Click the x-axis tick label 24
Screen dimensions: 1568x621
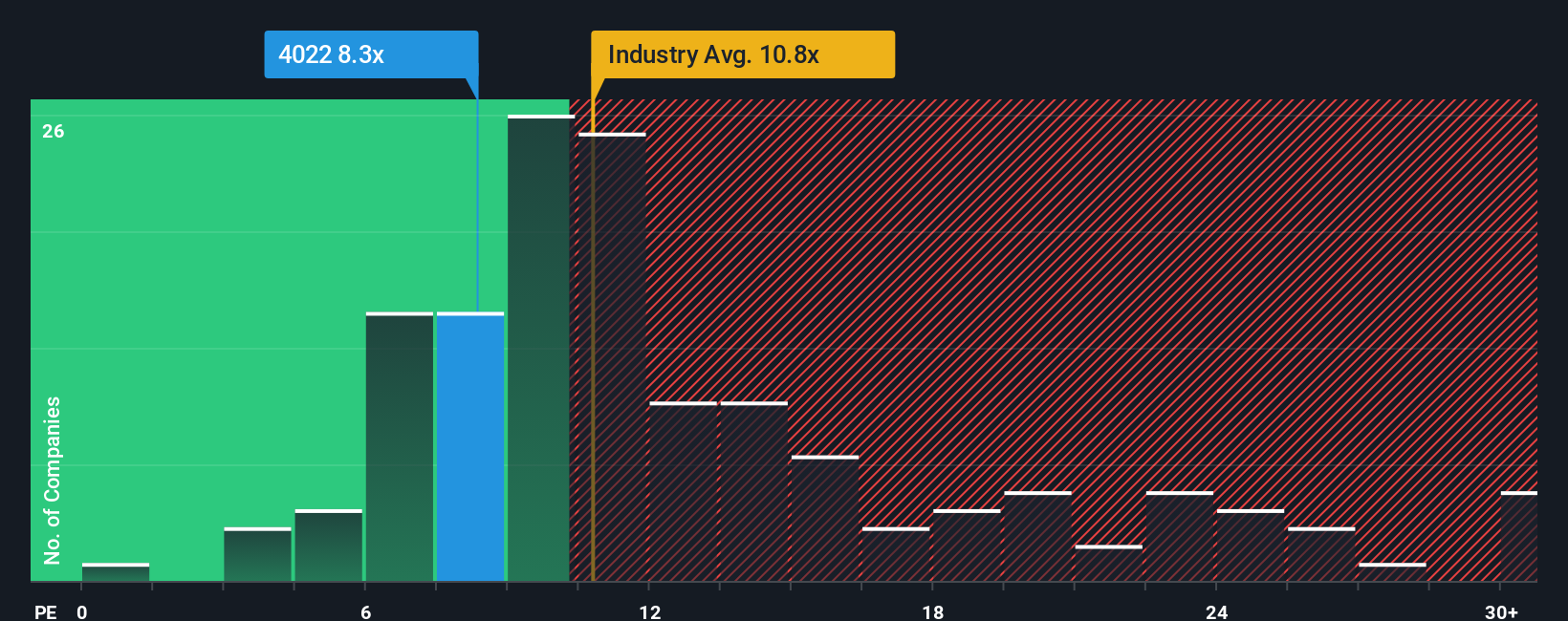pos(1216,611)
